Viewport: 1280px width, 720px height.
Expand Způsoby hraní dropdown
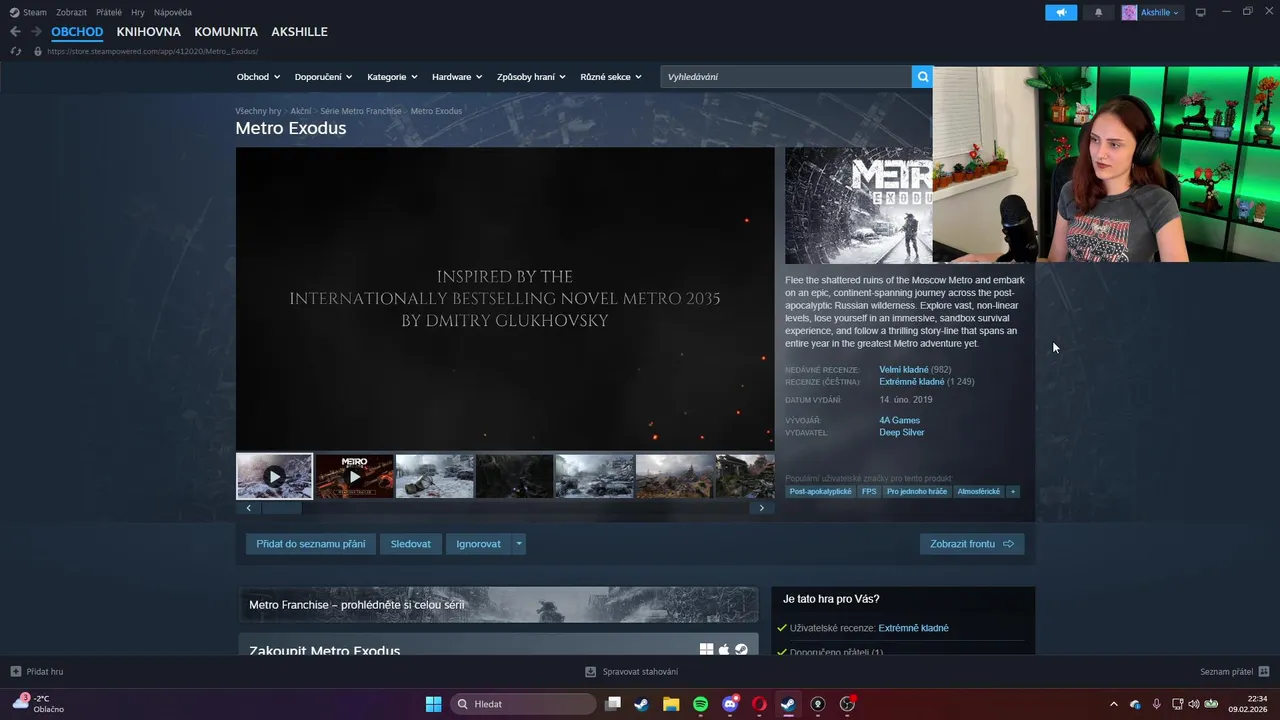pyautogui.click(x=531, y=77)
